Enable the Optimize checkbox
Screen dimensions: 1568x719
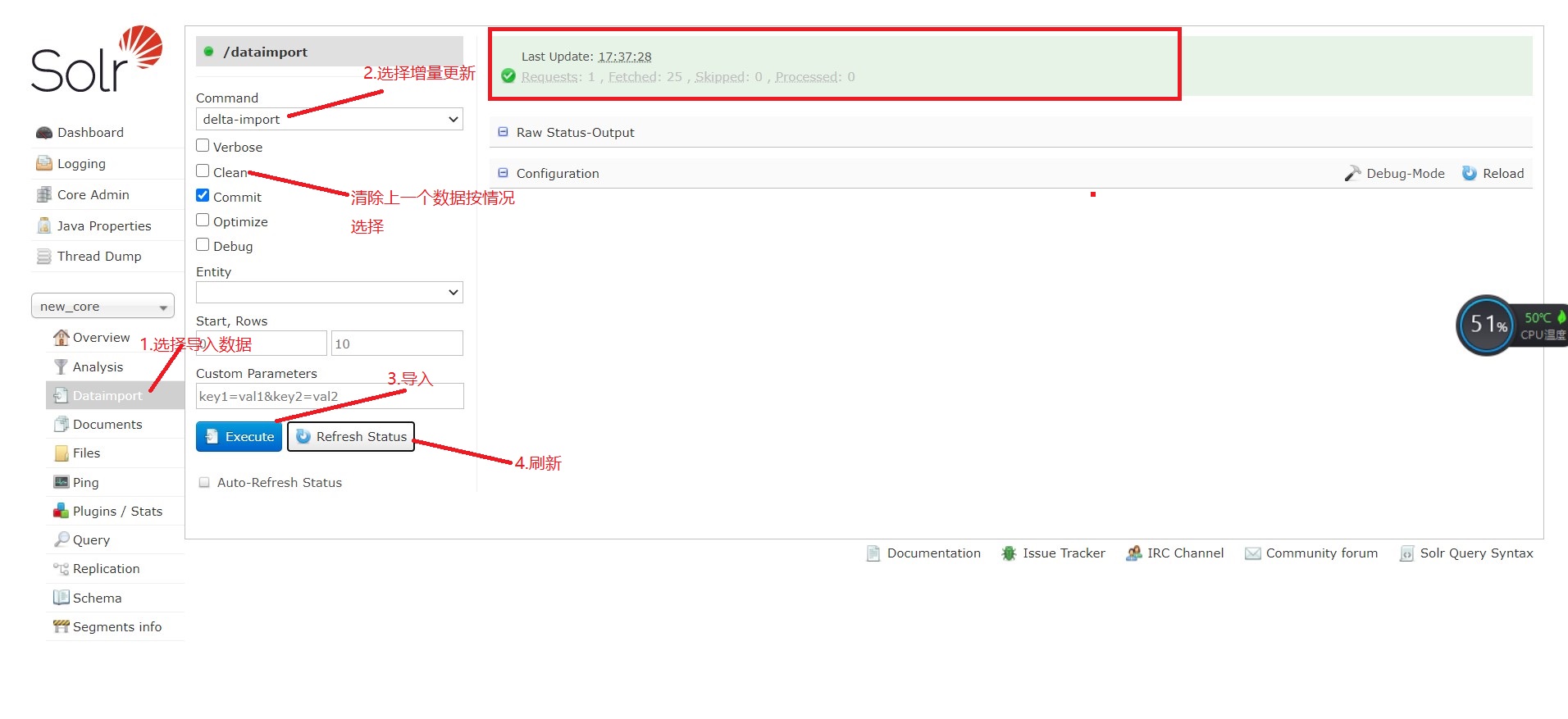(x=203, y=221)
